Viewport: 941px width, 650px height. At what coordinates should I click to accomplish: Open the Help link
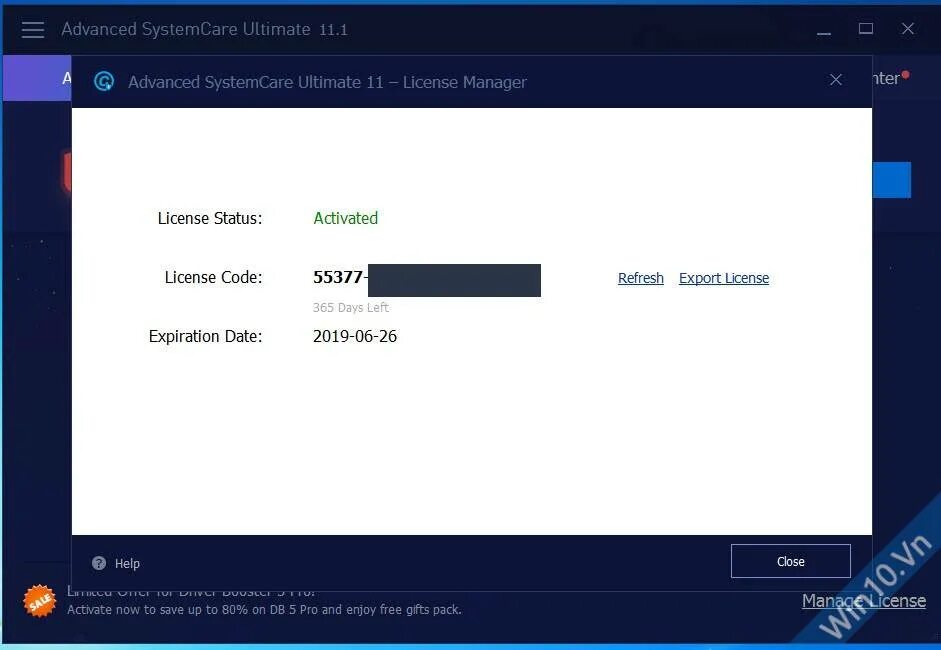tap(127, 564)
